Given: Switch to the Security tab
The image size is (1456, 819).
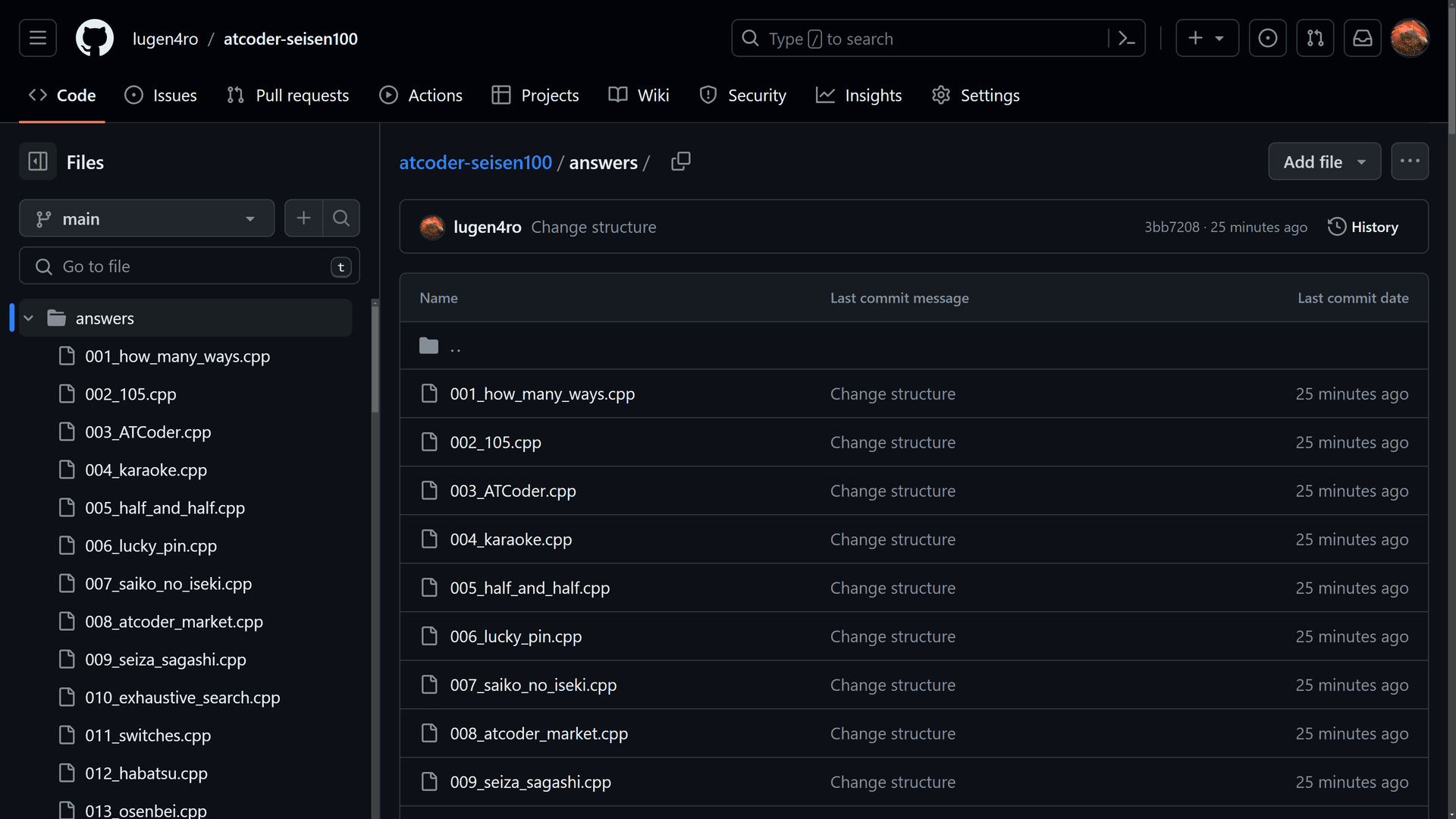Looking at the screenshot, I should coord(743,96).
